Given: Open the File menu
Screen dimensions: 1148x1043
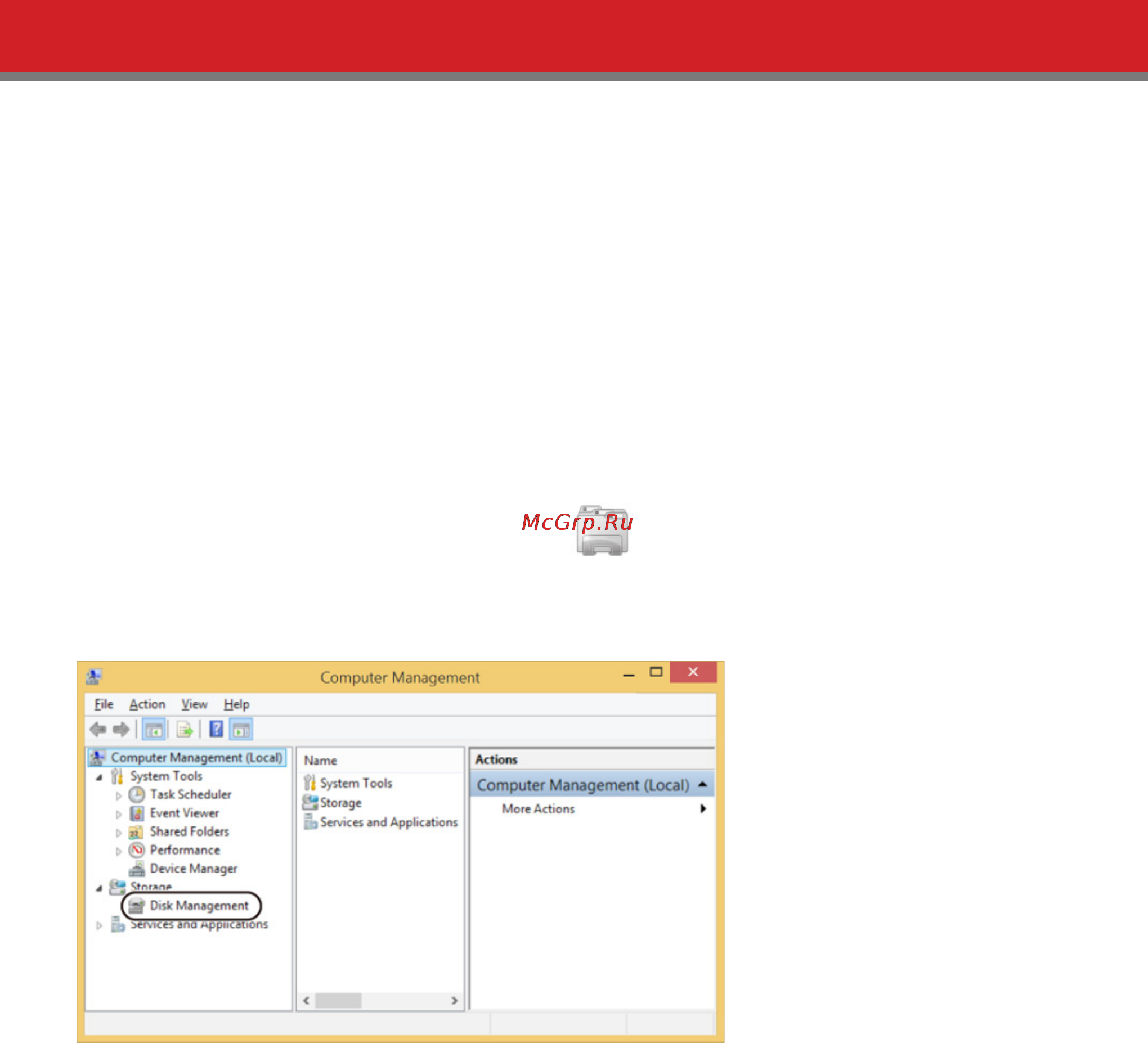Looking at the screenshot, I should [x=104, y=704].
